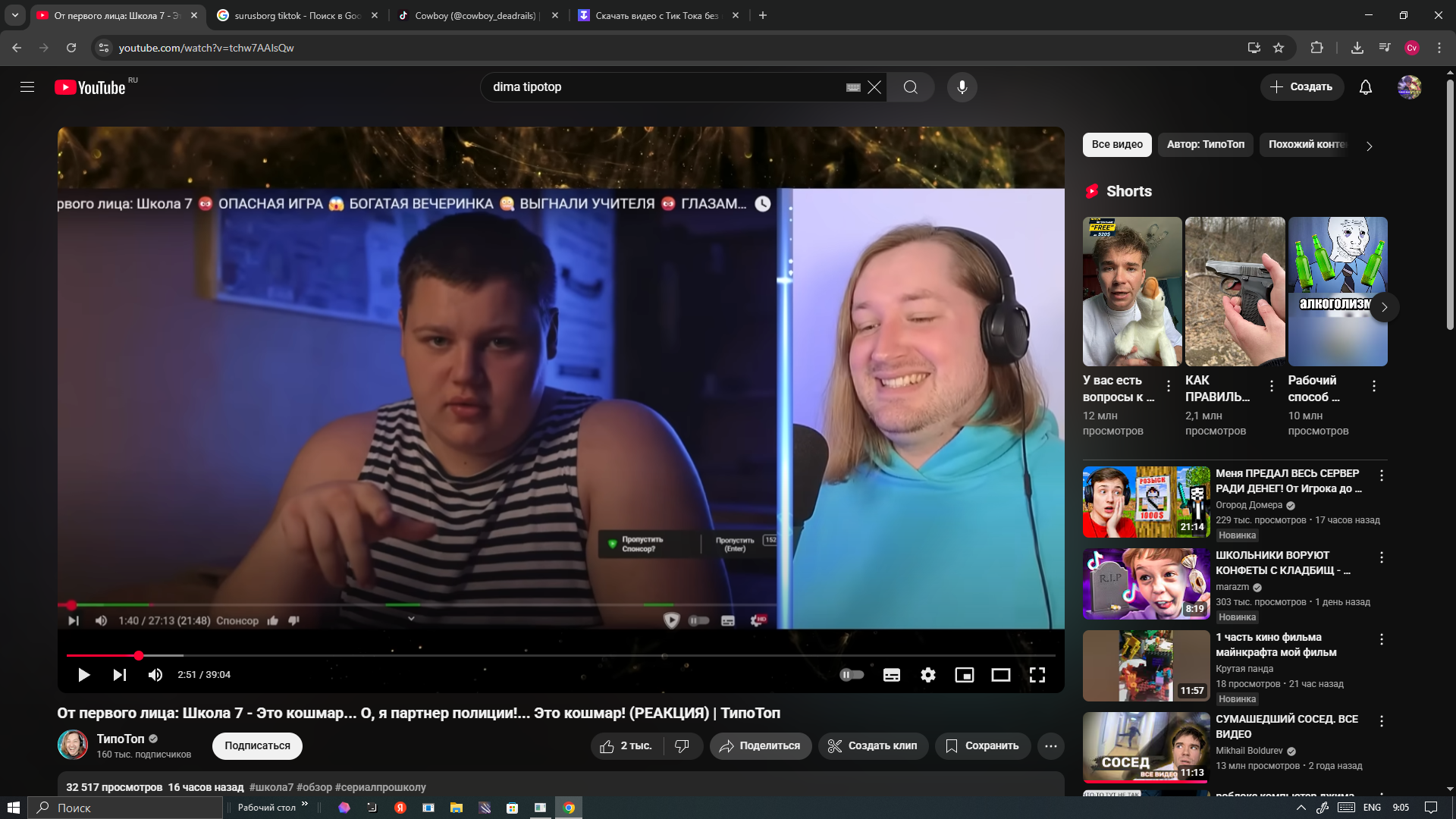Open a new browser tab
1456x819 pixels.
763,15
